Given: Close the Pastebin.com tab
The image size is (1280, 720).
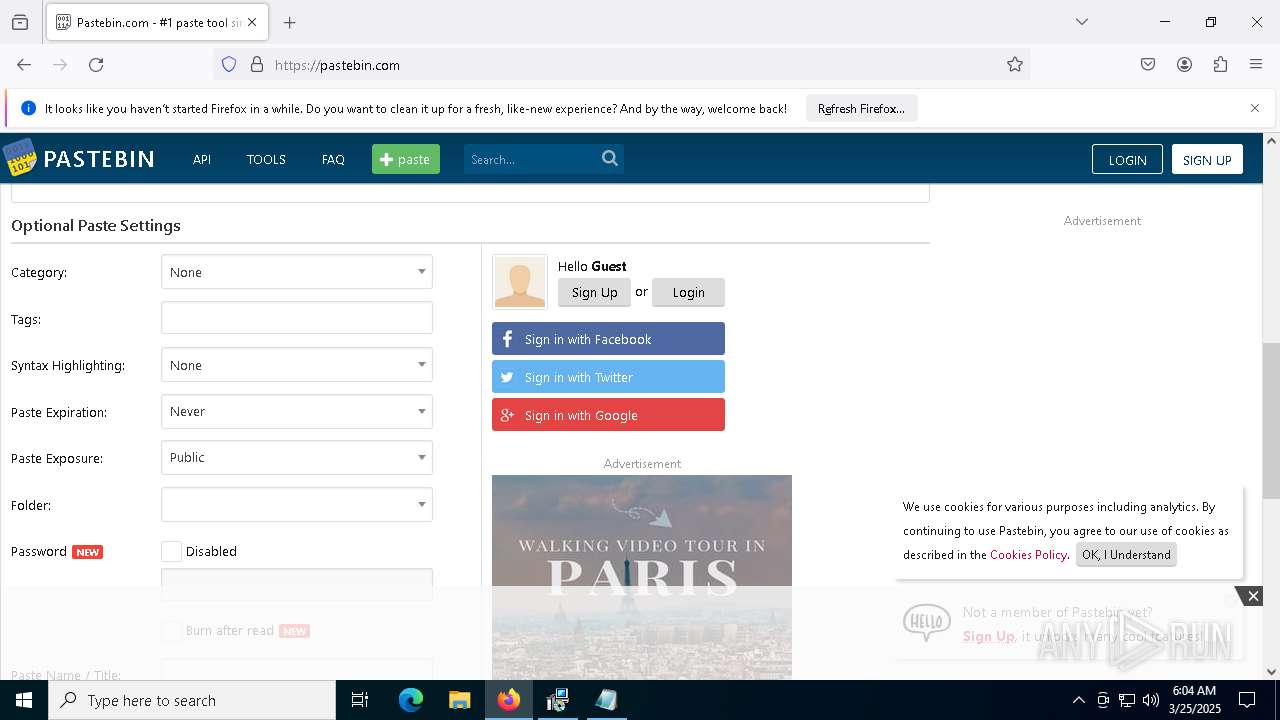Looking at the screenshot, I should (x=252, y=22).
